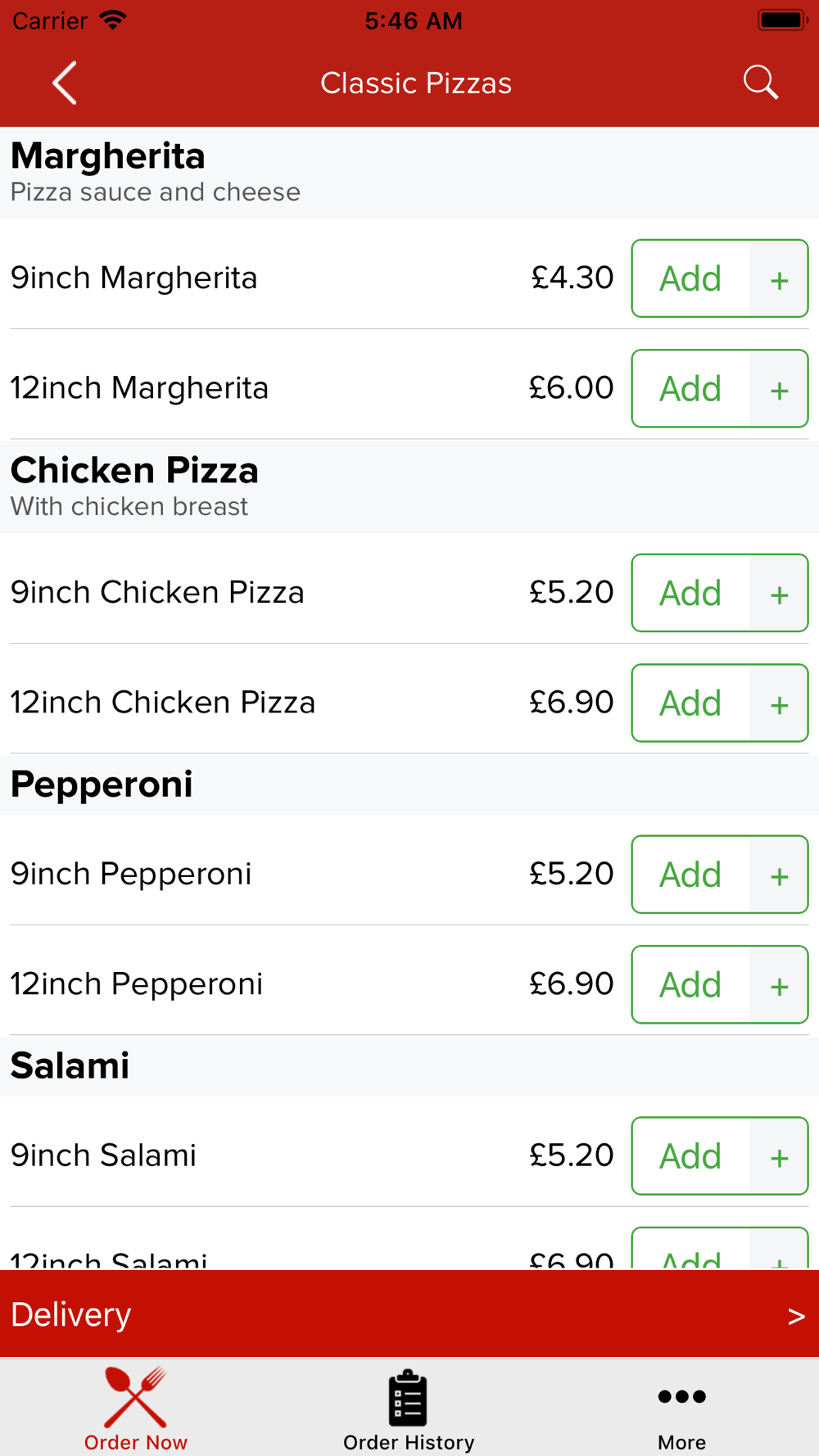Tap the Delivery label text
Screen dimensions: 819x1456
(71, 1315)
